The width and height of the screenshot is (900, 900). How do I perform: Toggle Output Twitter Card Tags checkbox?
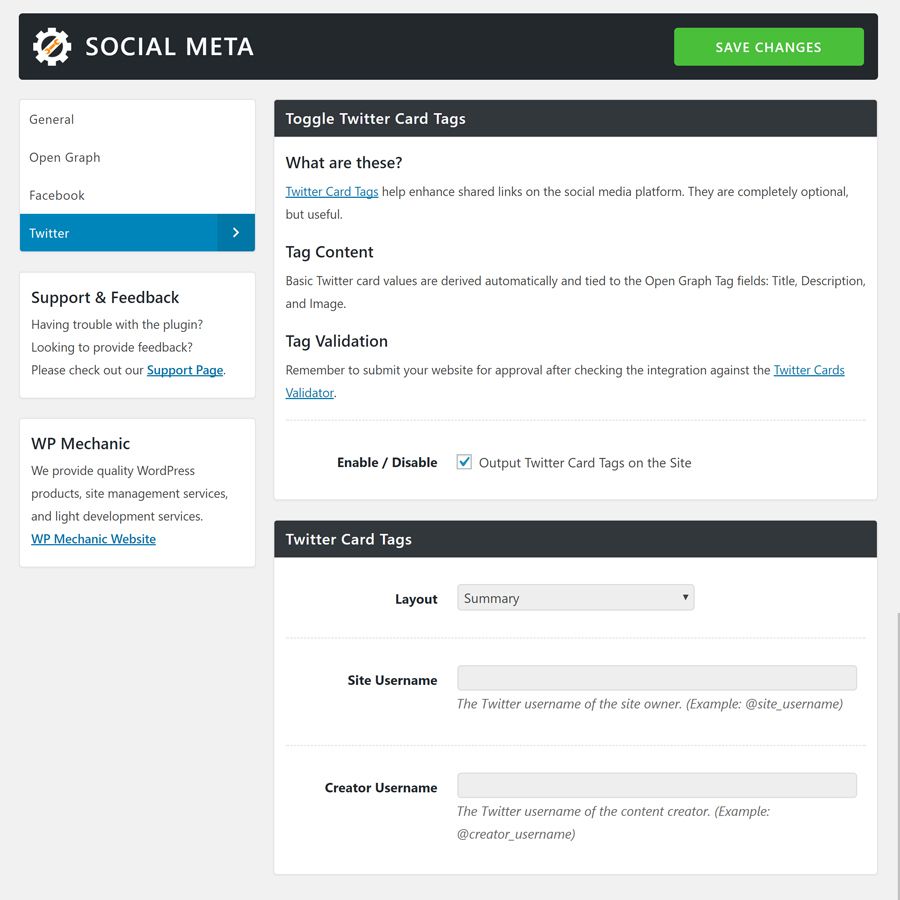tap(464, 462)
